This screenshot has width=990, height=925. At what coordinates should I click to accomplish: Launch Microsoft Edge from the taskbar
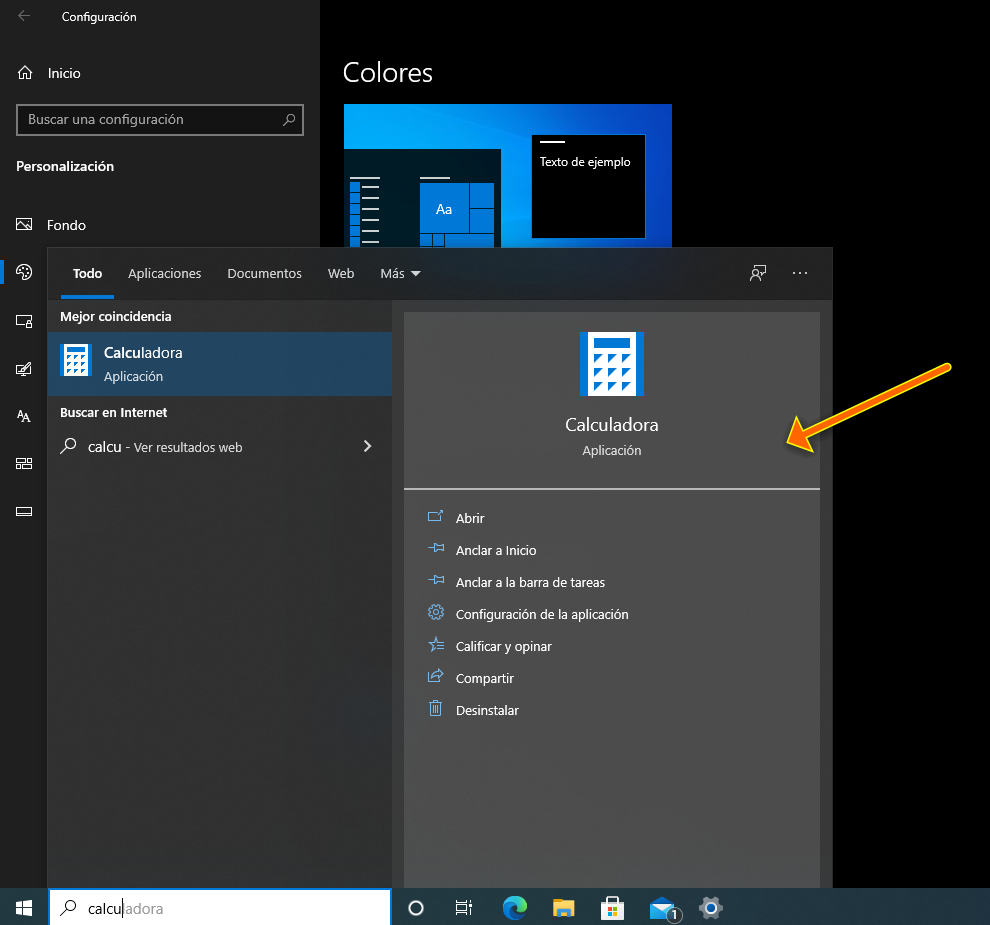514,908
